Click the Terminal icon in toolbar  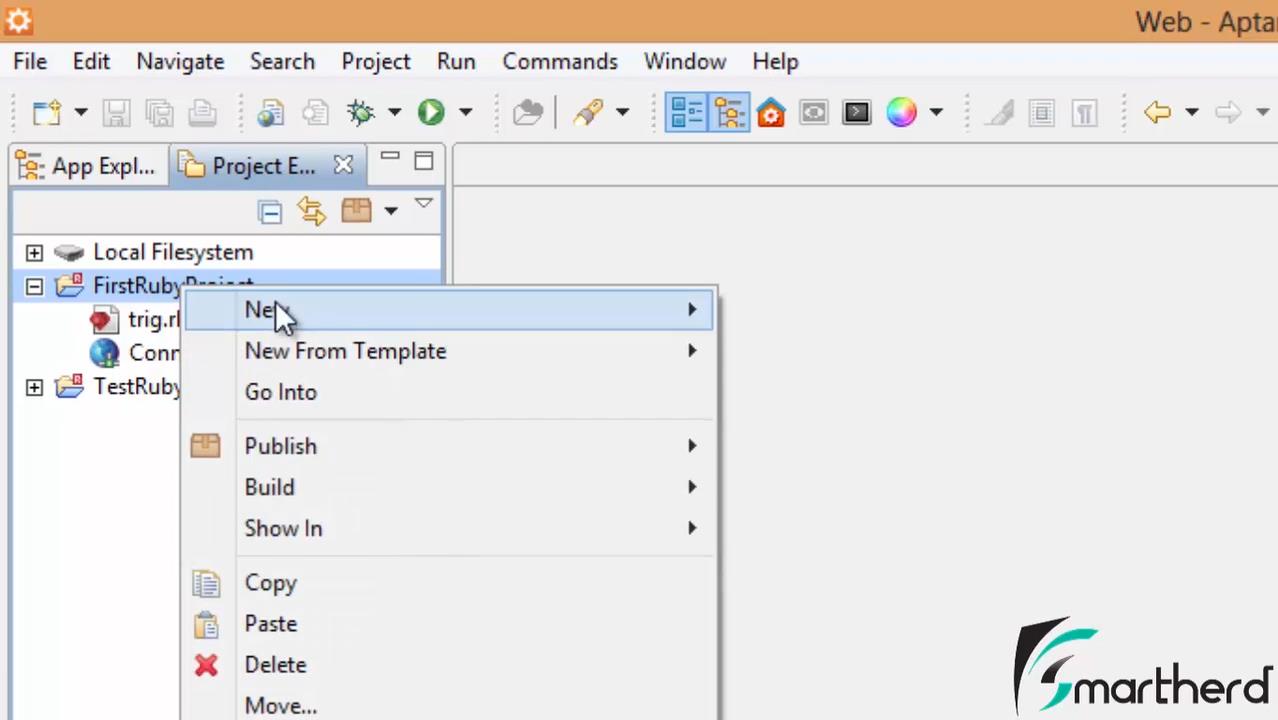tap(857, 112)
